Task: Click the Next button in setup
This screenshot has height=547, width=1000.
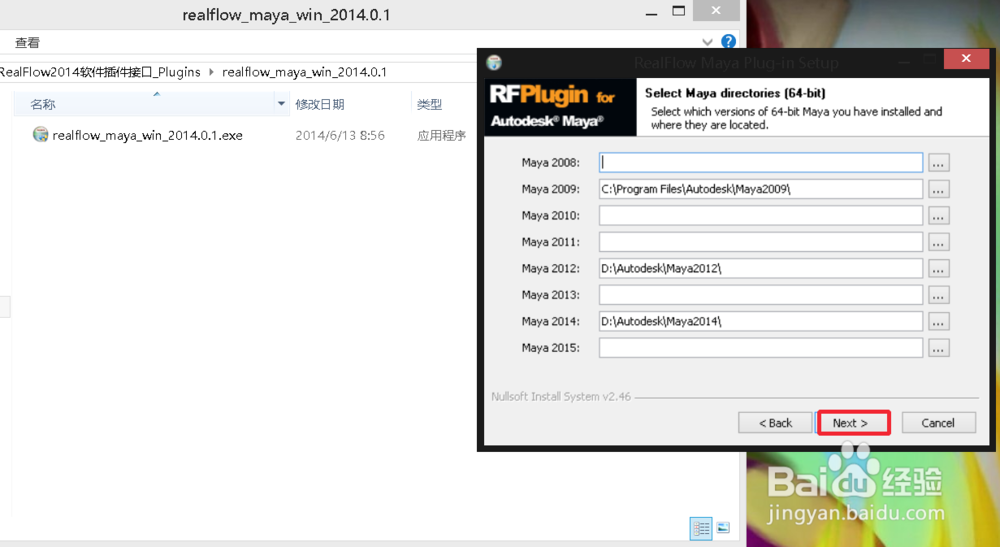Action: coord(853,423)
